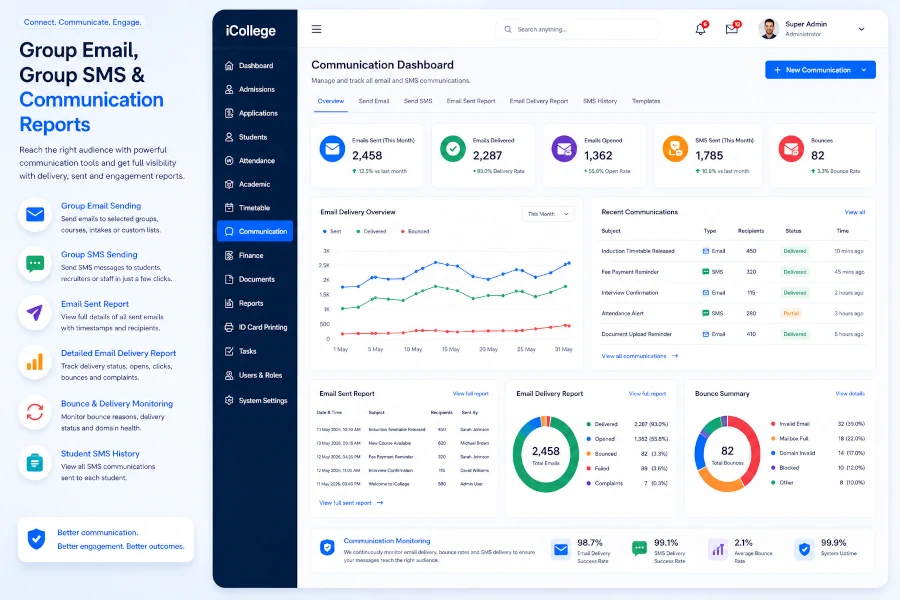Click the green Emails Delivered checkmark icon
The height and width of the screenshot is (600, 900).
pos(453,149)
